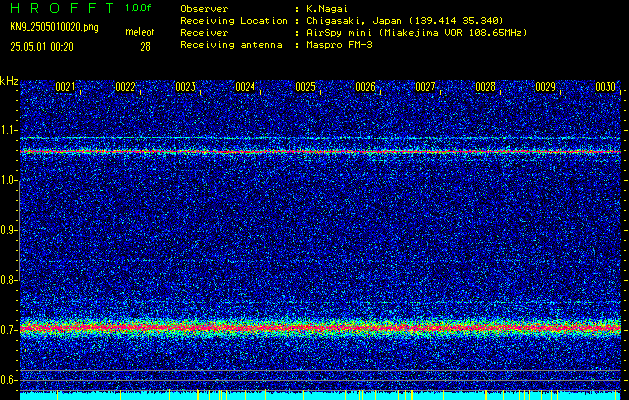Click the faint cyan line above the red carrier
Image resolution: width=629 pixels, height=400 pixels.
pos(320,138)
